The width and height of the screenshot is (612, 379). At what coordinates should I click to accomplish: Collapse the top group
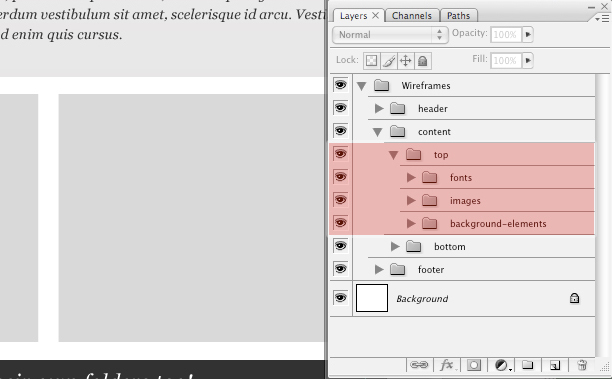coord(393,155)
